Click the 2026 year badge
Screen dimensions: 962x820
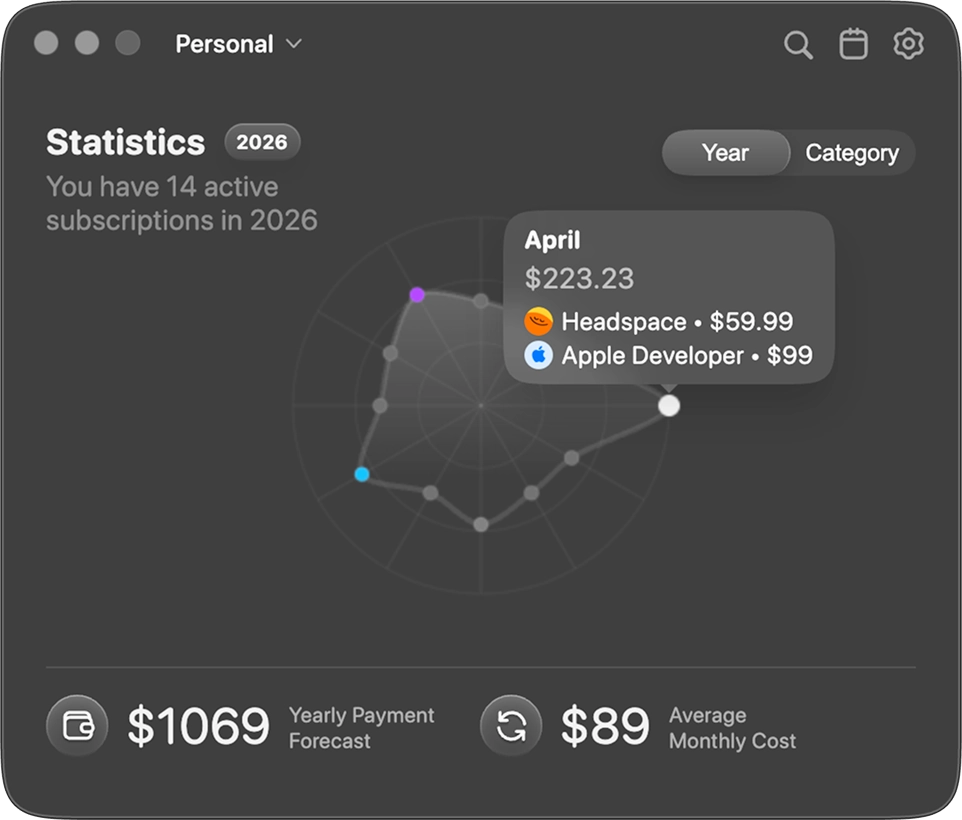[262, 143]
